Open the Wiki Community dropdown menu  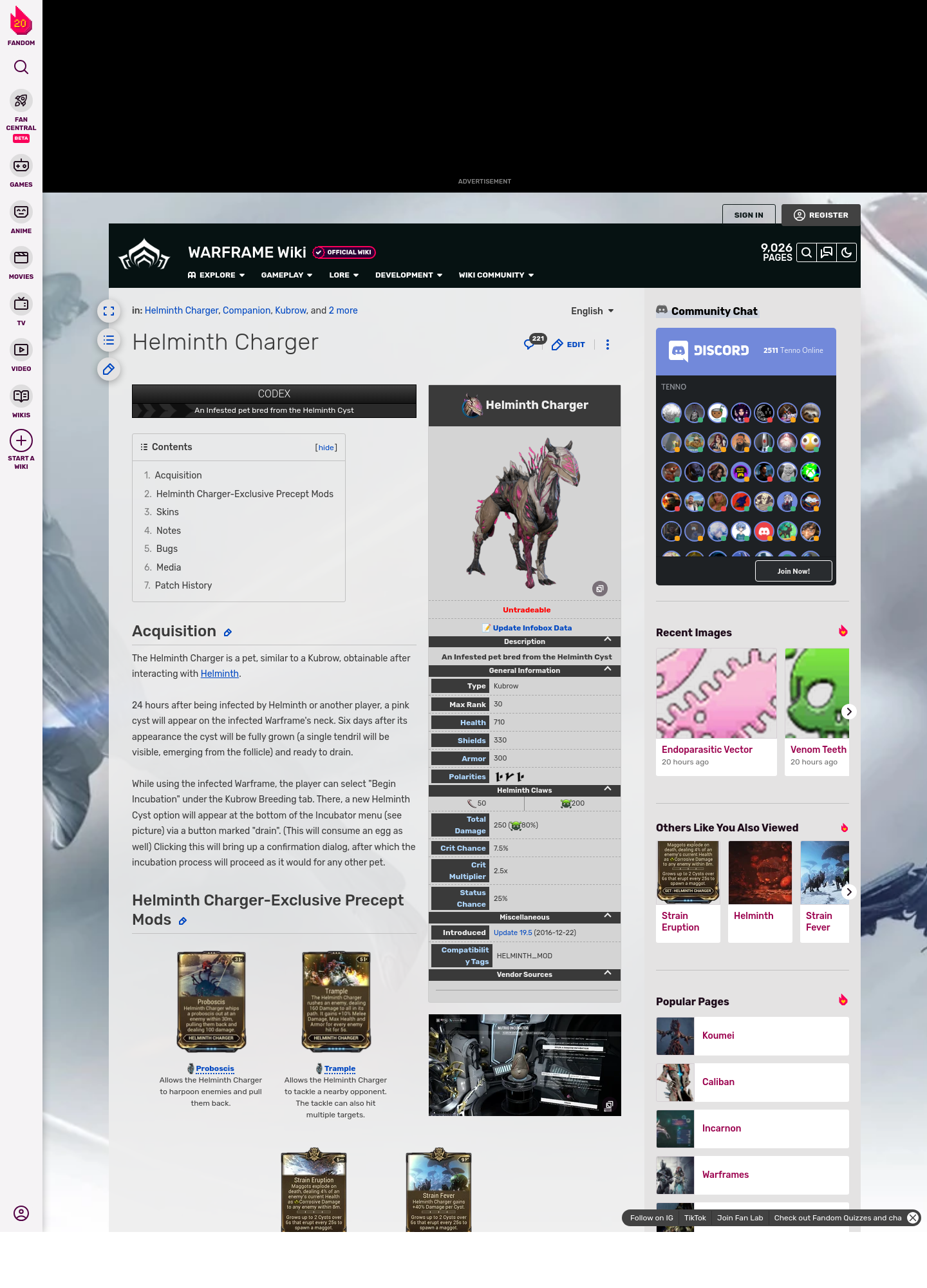coord(496,275)
